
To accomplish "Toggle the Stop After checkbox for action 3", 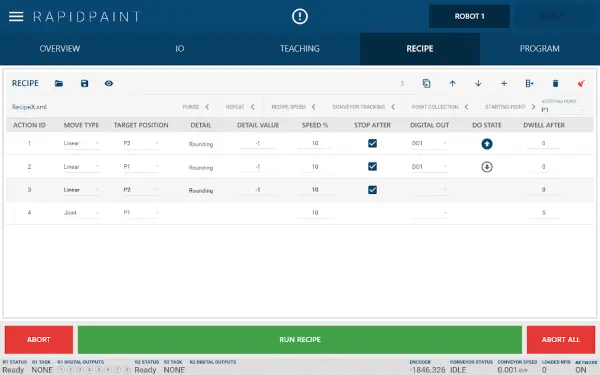I will coord(372,190).
